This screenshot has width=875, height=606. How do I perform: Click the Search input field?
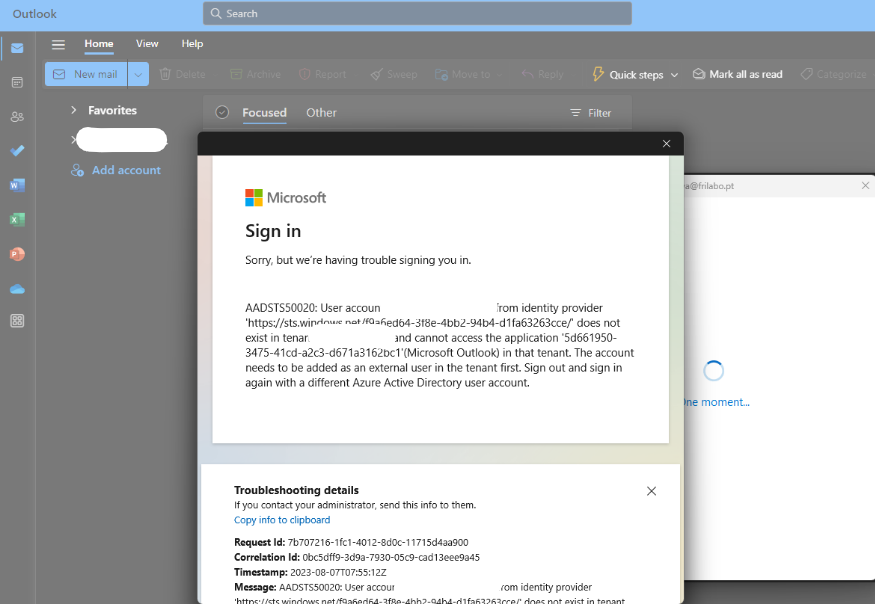tap(417, 13)
